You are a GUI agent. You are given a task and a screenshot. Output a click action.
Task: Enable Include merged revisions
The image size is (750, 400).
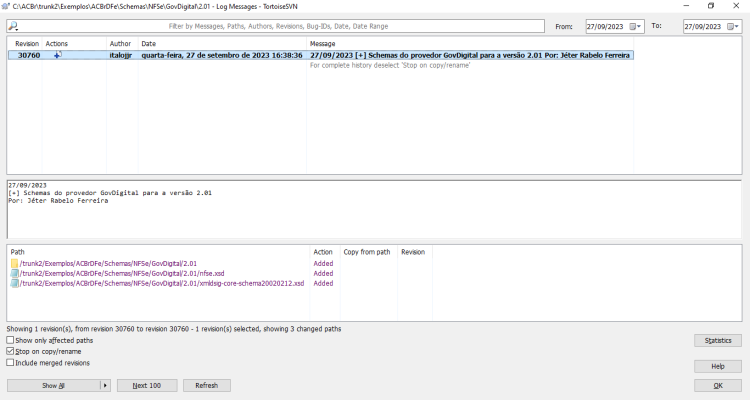point(10,363)
